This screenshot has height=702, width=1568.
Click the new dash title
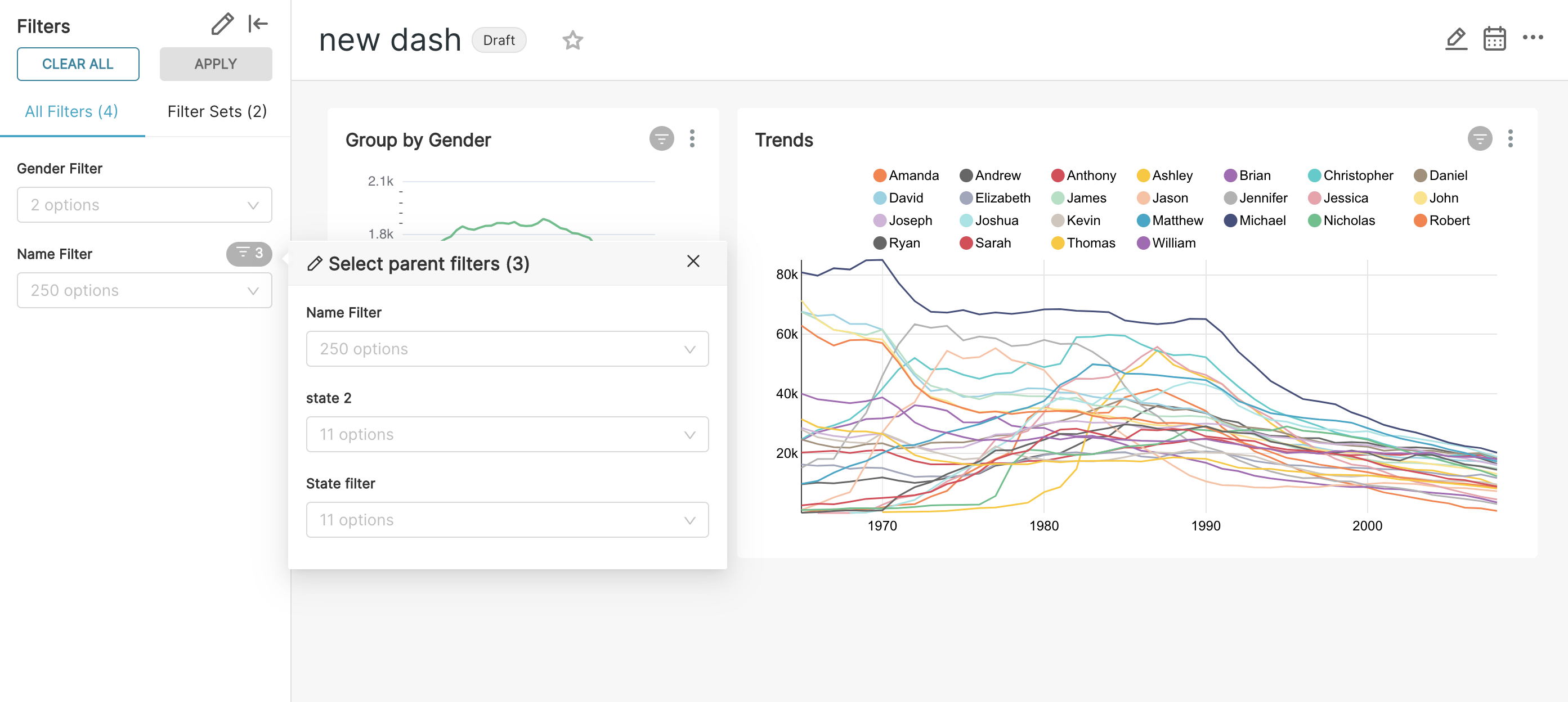coord(389,40)
